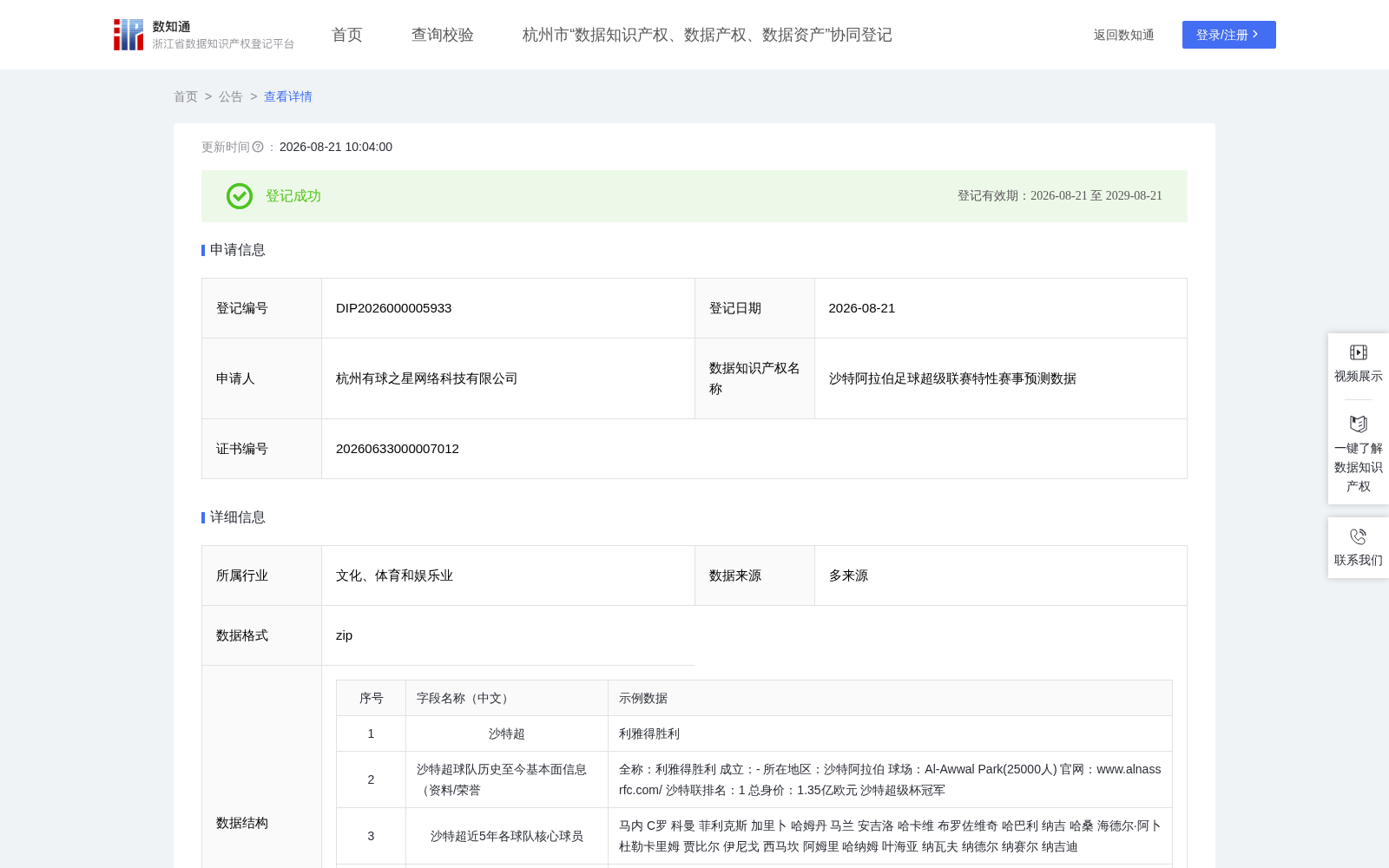This screenshot has height=868, width=1389.
Task: Click applicant name 杭州有球之星网络科技有限公司
Action: (426, 378)
